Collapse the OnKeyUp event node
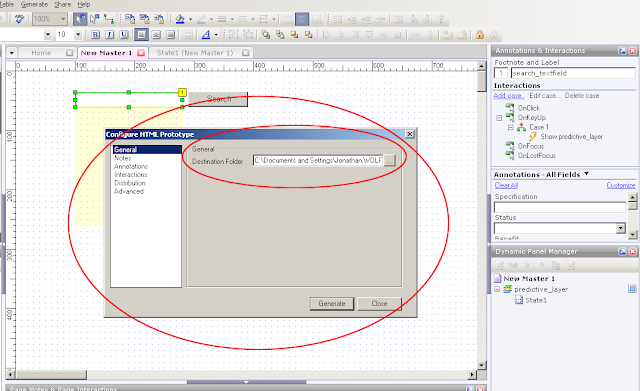 (499, 118)
